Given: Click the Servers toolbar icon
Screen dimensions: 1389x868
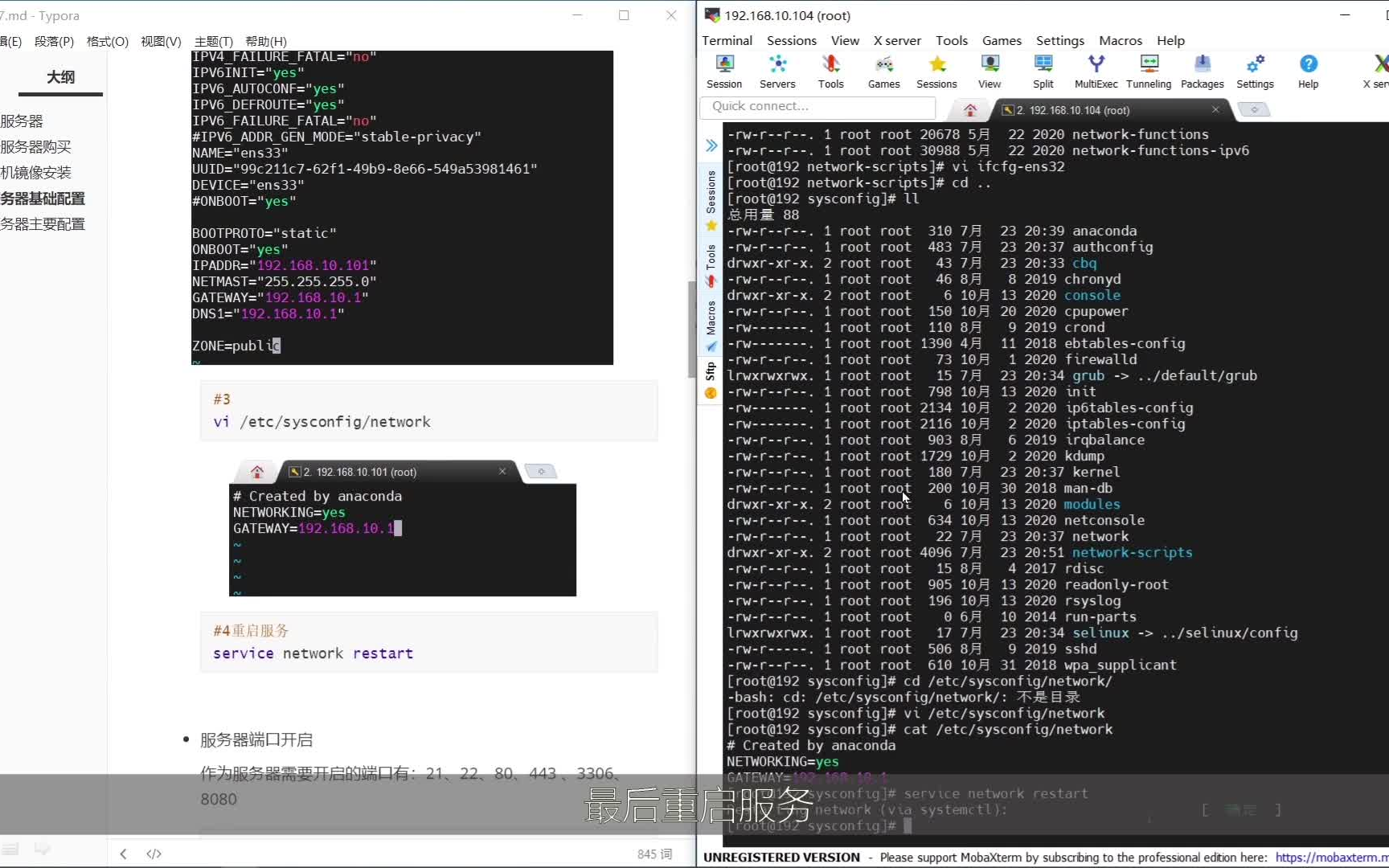Looking at the screenshot, I should [777, 72].
